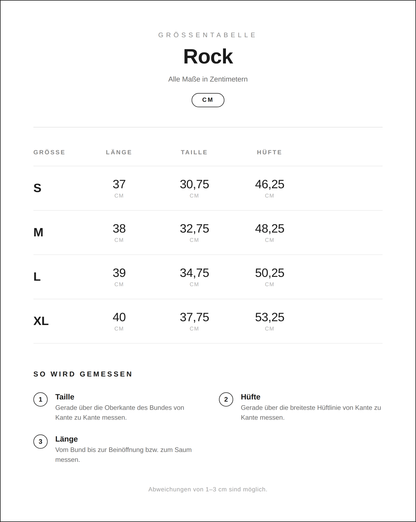Choose the size XL row label

click(x=41, y=321)
